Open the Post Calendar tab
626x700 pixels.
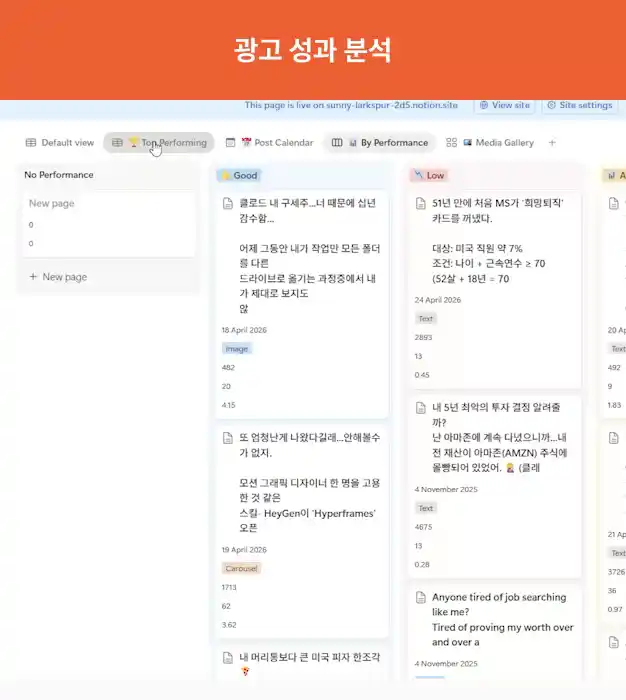click(269, 143)
